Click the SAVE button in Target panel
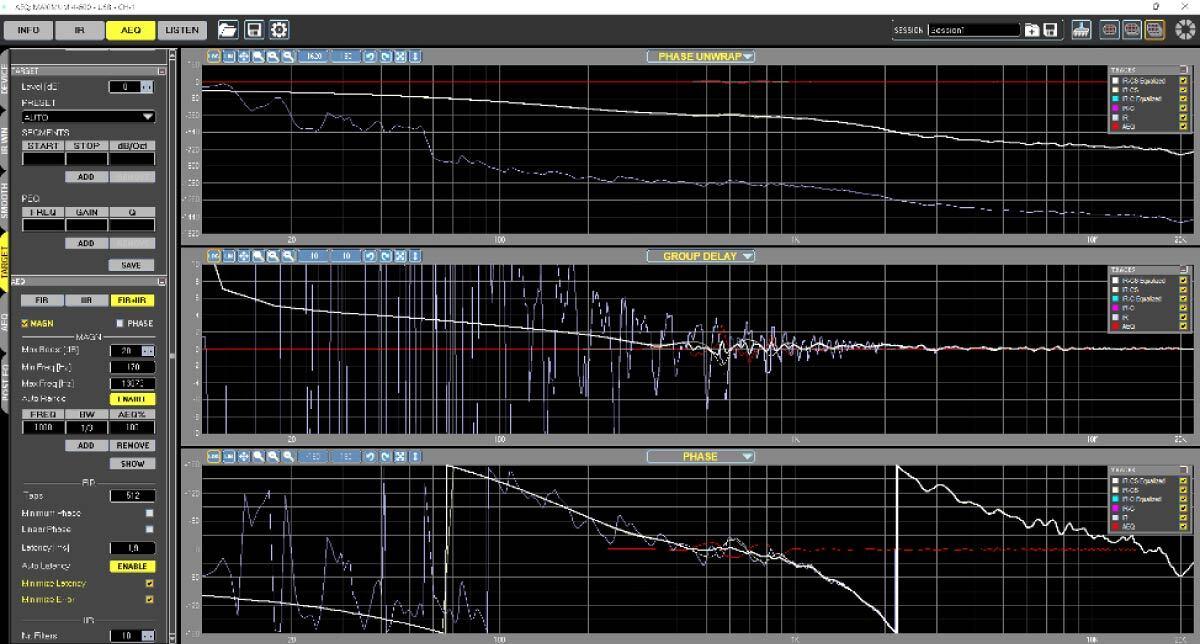1200x644 pixels. [131, 265]
